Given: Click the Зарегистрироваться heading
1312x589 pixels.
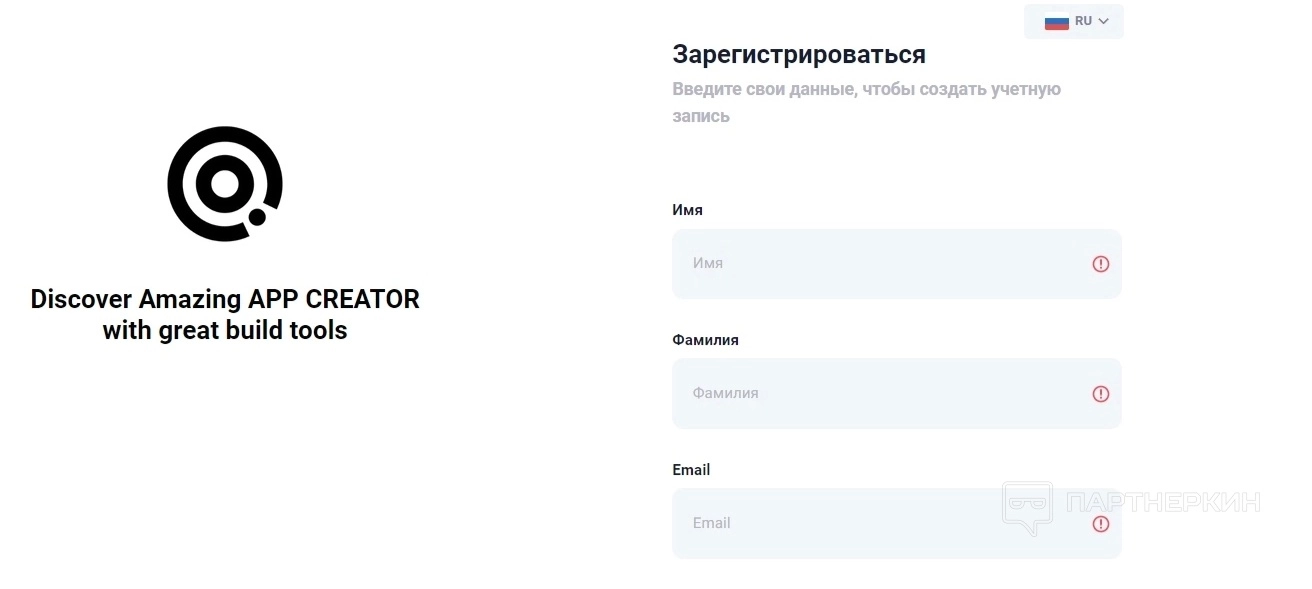Looking at the screenshot, I should 799,54.
